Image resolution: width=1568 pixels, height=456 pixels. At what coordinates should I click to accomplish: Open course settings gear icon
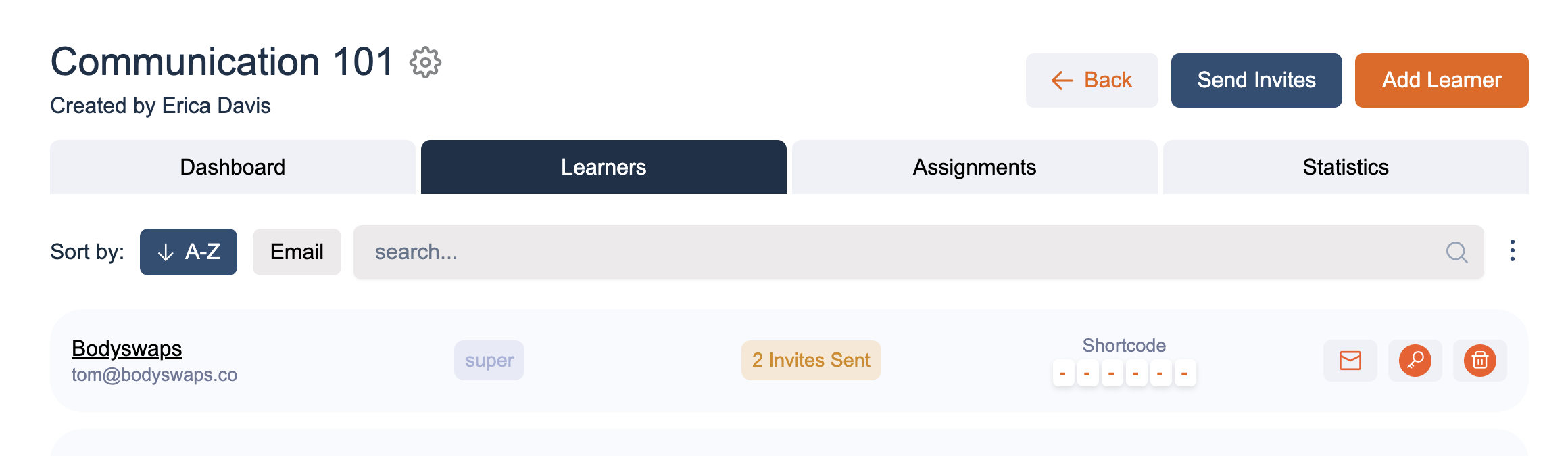point(425,62)
